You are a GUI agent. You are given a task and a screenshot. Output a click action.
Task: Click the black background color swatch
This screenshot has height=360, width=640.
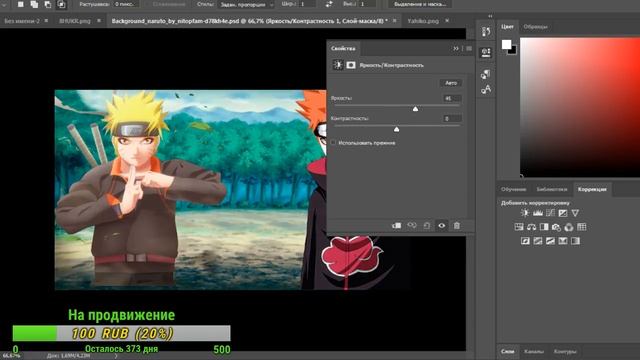[513, 51]
